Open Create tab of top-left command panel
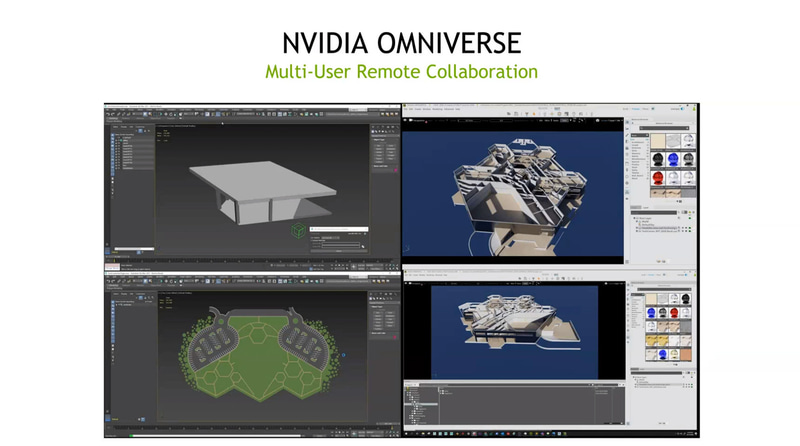This screenshot has width=800, height=446. tap(373, 127)
